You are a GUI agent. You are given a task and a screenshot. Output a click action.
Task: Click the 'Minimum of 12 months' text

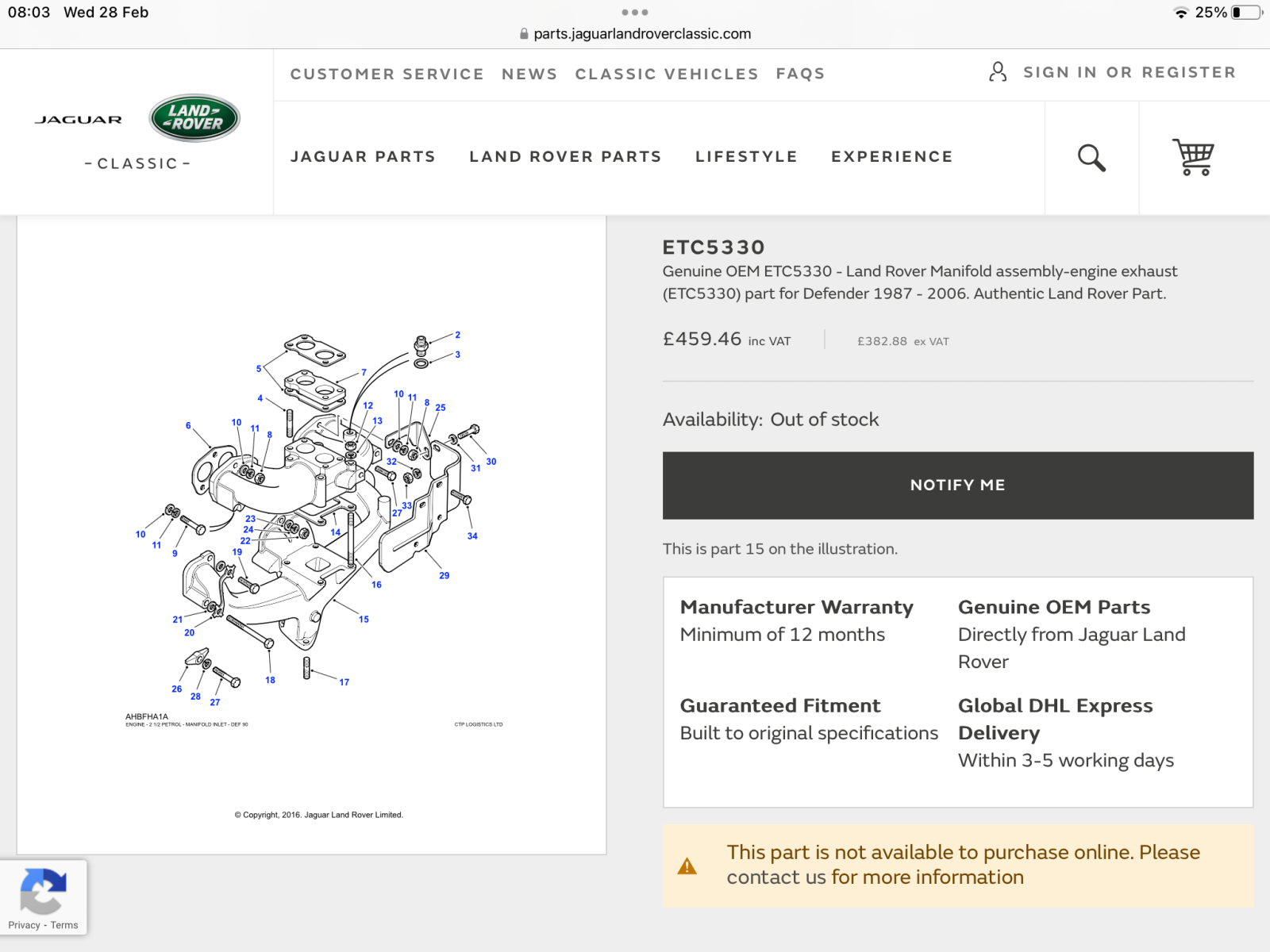coord(783,635)
